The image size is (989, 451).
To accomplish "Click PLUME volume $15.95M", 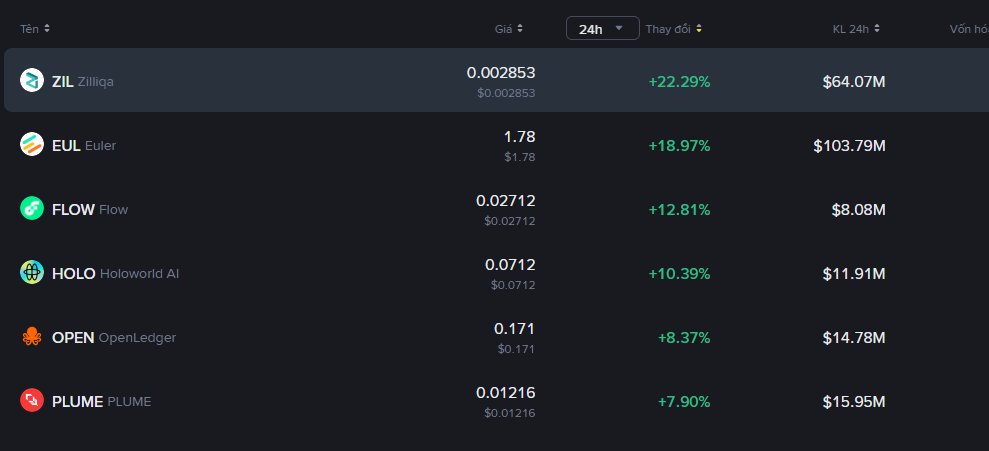I will (854, 402).
